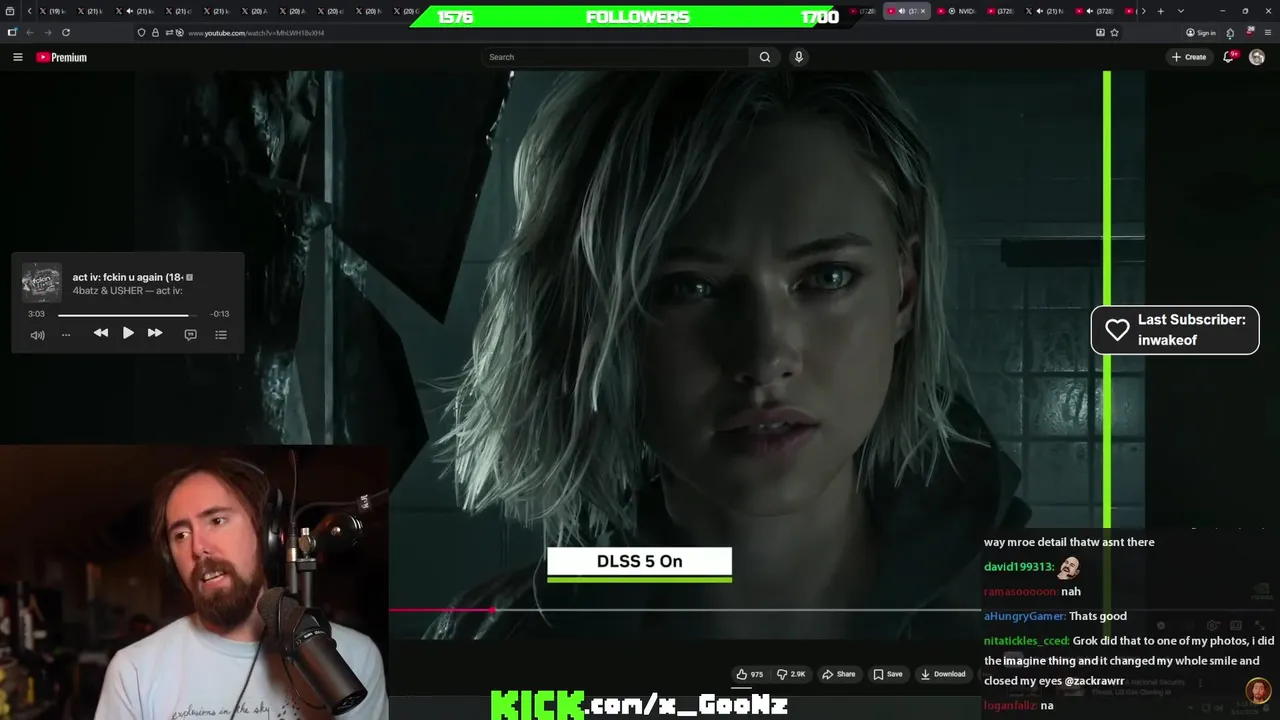Screen dimensions: 1280x720
Task: Click the album art thumbnail in music widget
Action: pyautogui.click(x=42, y=283)
